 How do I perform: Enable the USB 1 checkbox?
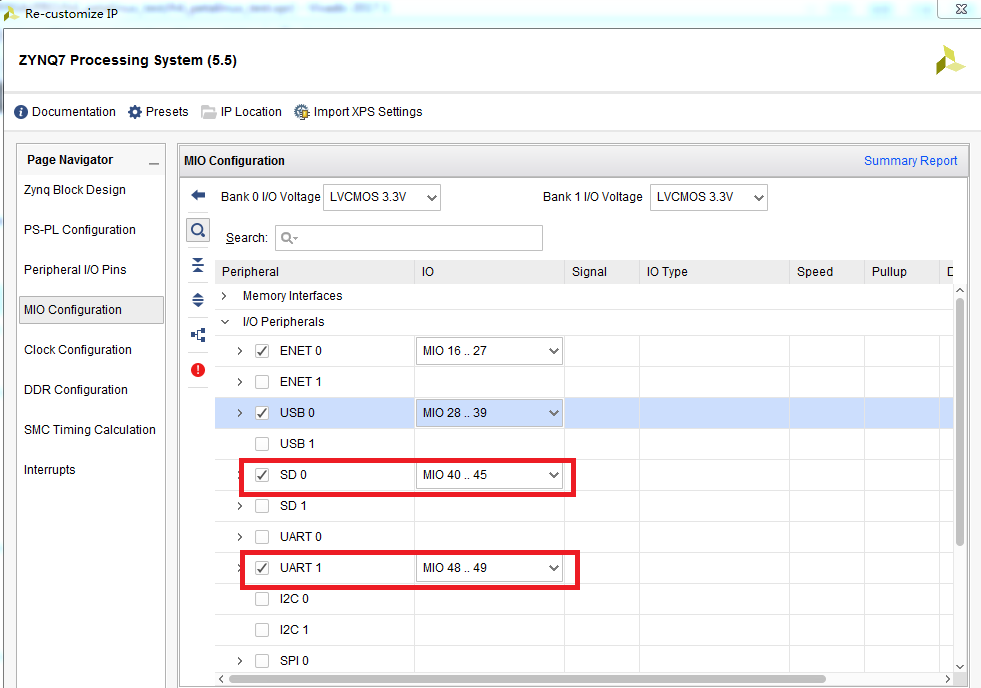point(262,444)
